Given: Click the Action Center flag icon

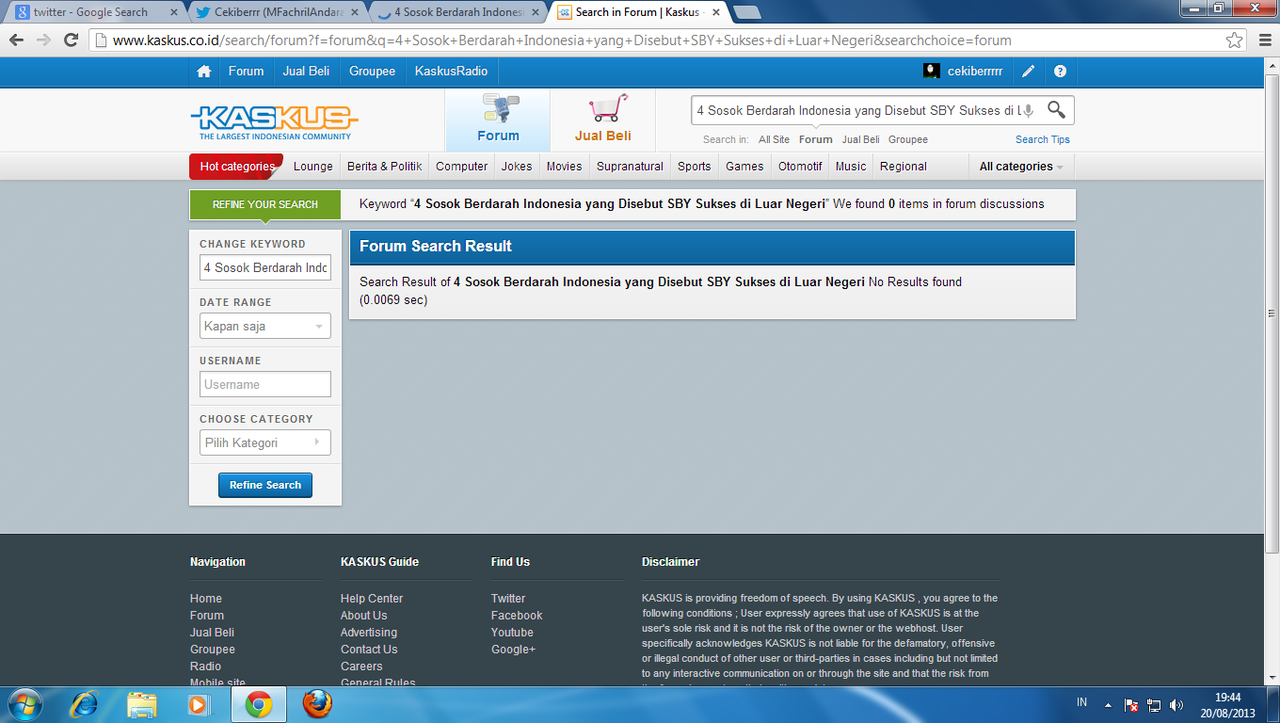Looking at the screenshot, I should (1132, 704).
